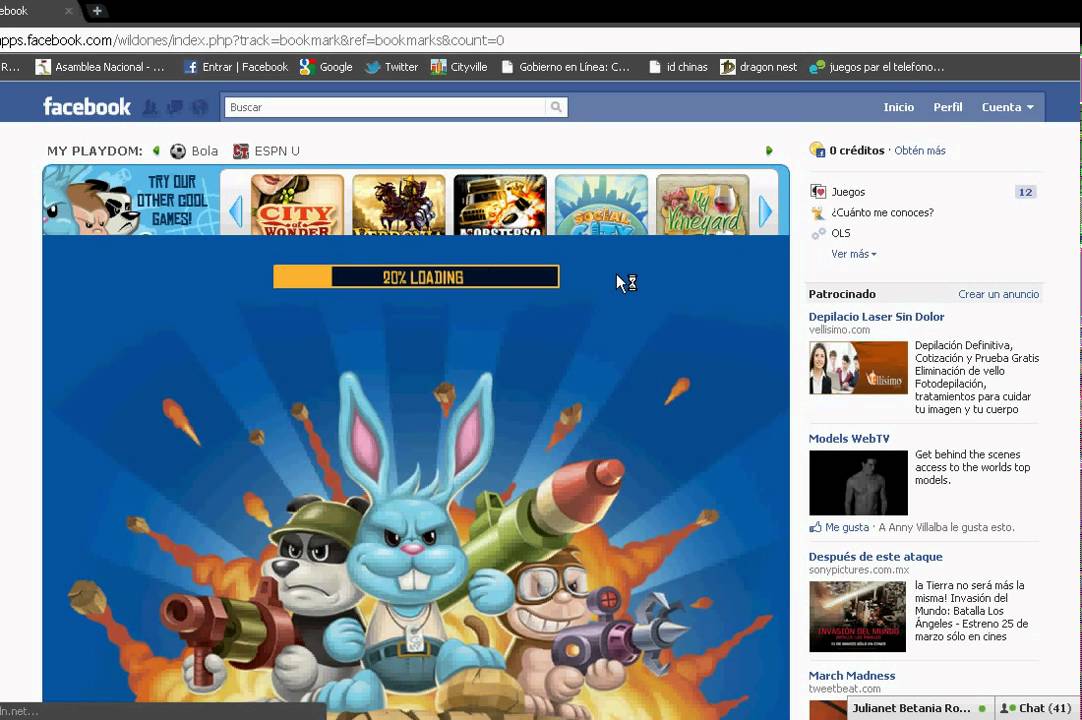
Task: Expand the Ver más list
Action: (x=854, y=254)
